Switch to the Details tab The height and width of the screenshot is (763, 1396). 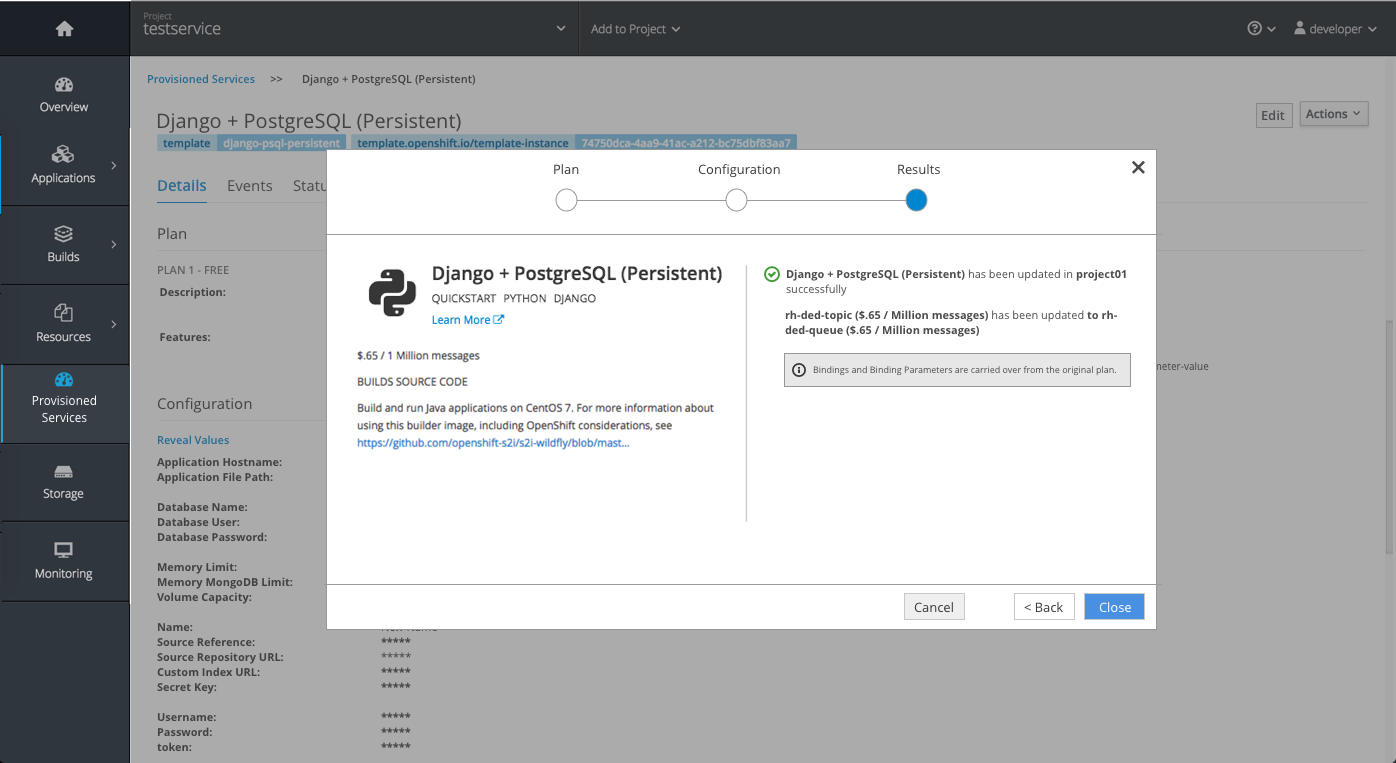(182, 186)
